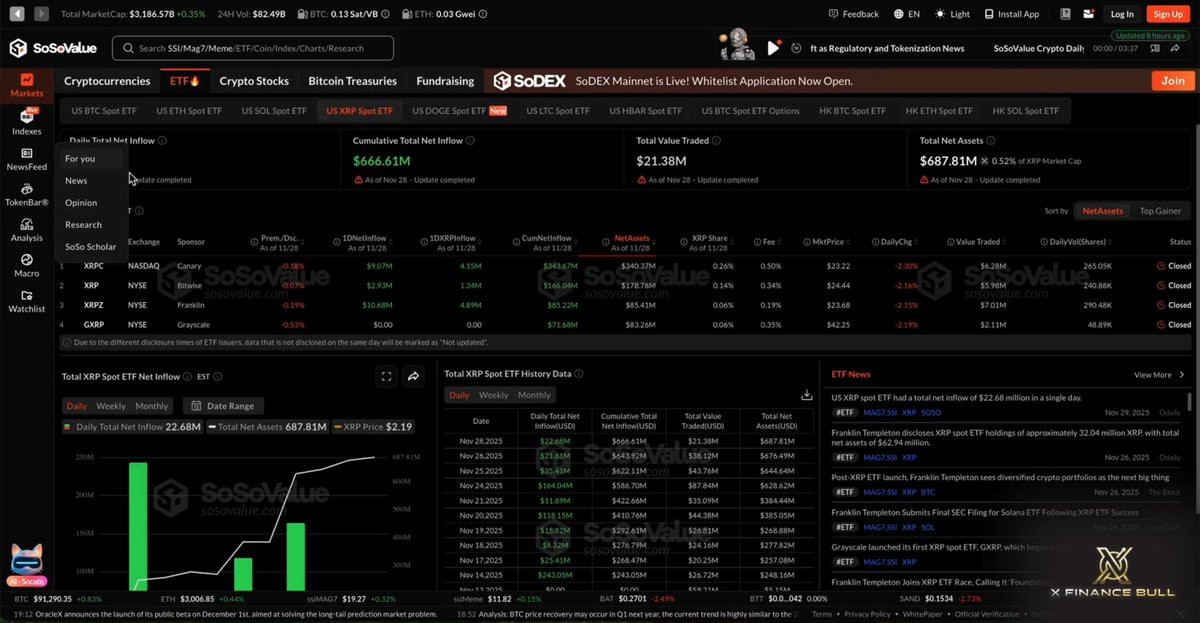The width and height of the screenshot is (1200, 623).
Task: Open the Indexes sidebar section
Action: click(x=27, y=123)
